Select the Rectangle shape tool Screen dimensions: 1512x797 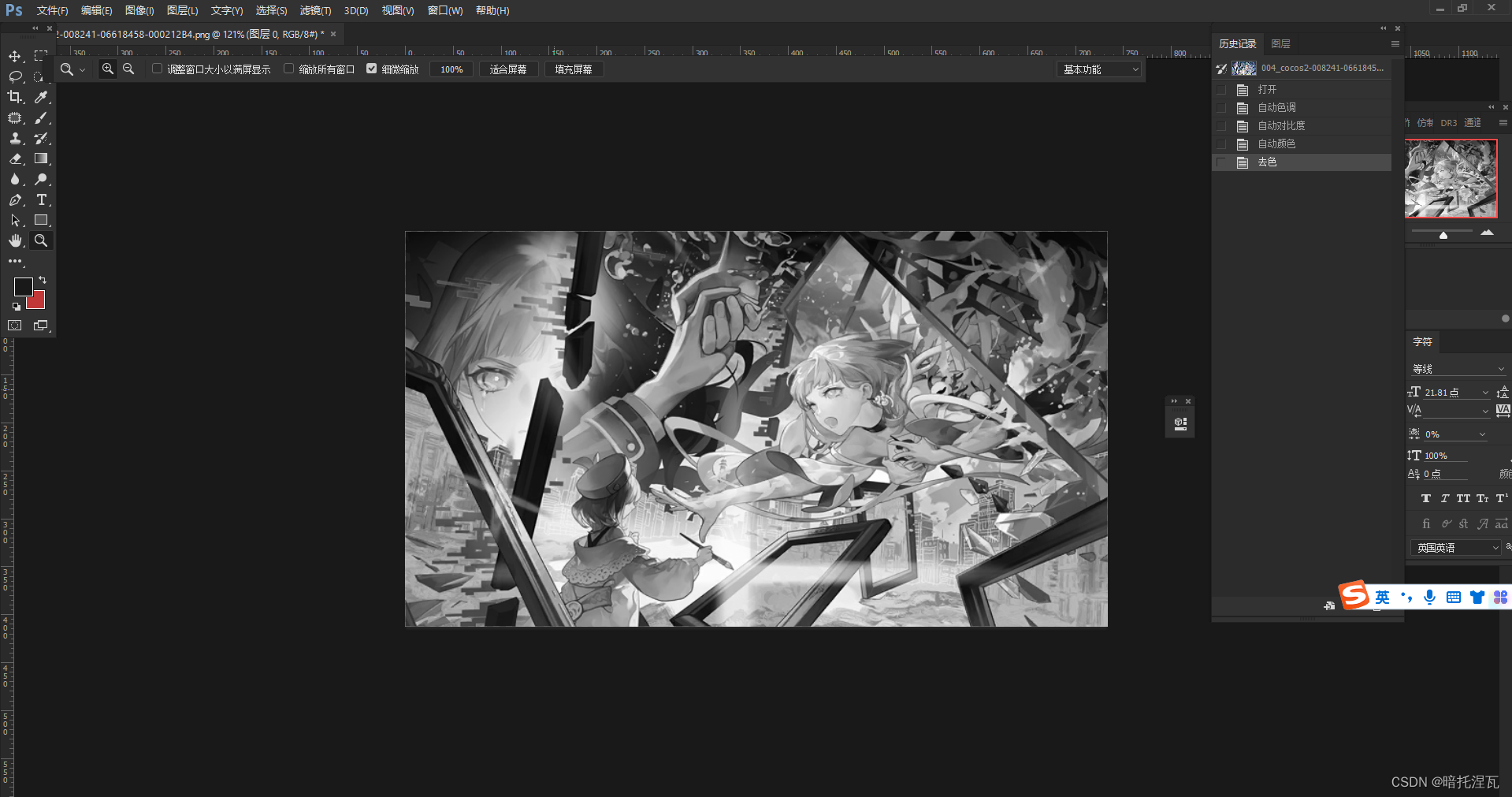[41, 220]
